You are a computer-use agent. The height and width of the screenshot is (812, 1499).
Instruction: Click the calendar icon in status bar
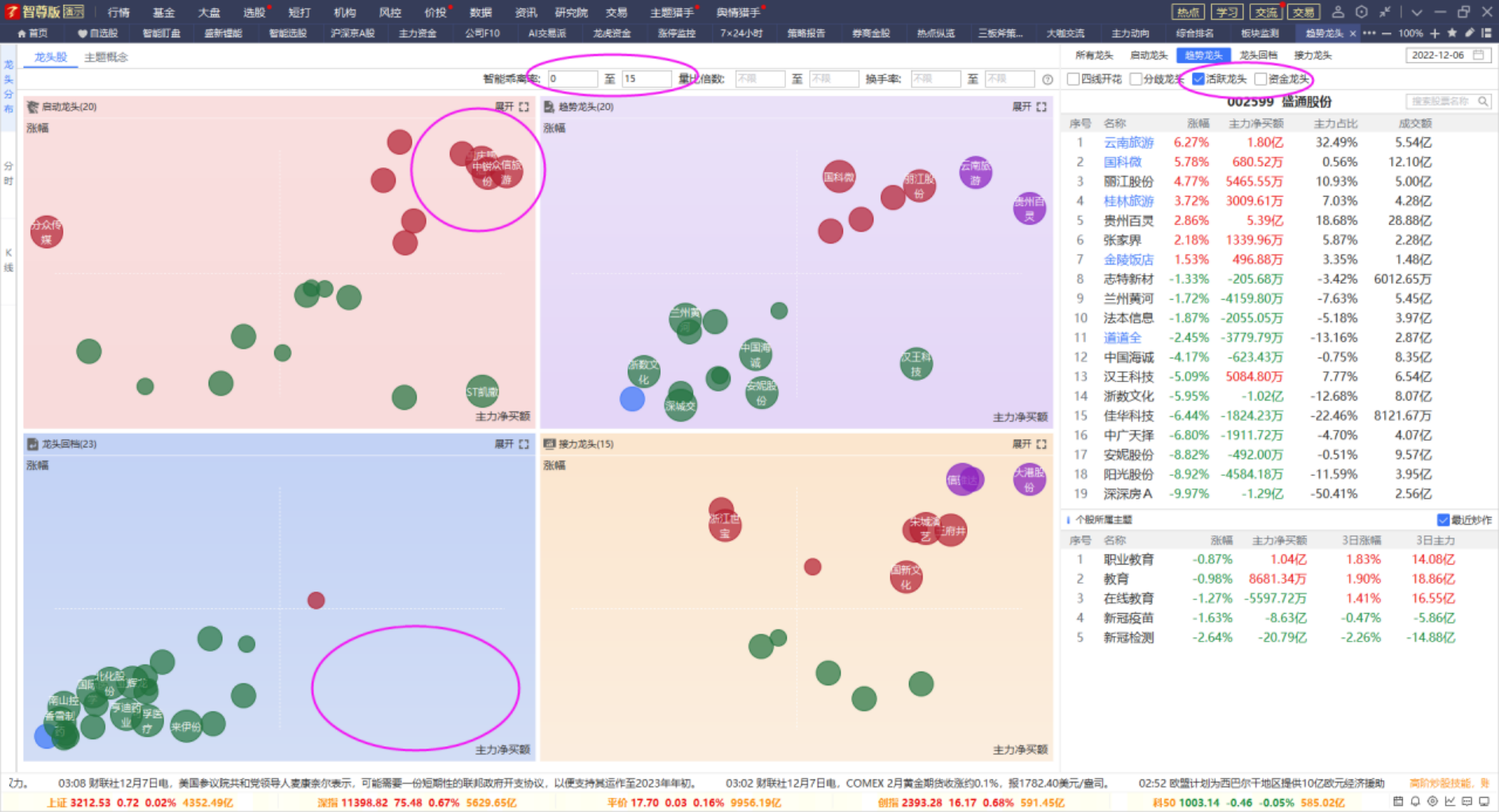pyautogui.click(x=1398, y=802)
